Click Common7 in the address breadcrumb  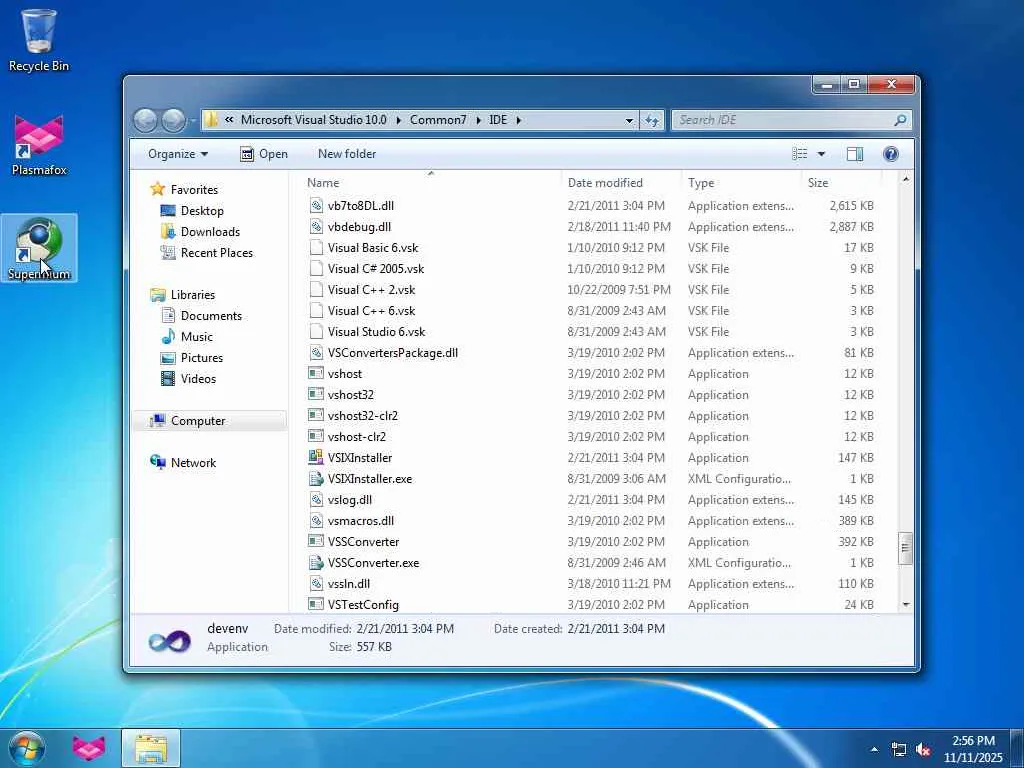click(438, 120)
